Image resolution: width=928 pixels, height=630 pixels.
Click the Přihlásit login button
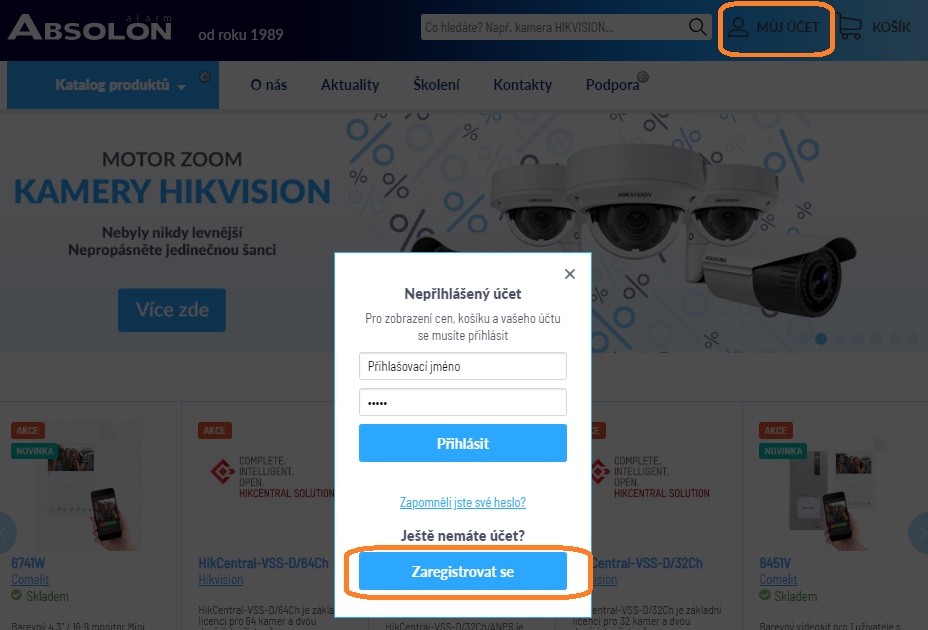(x=463, y=443)
